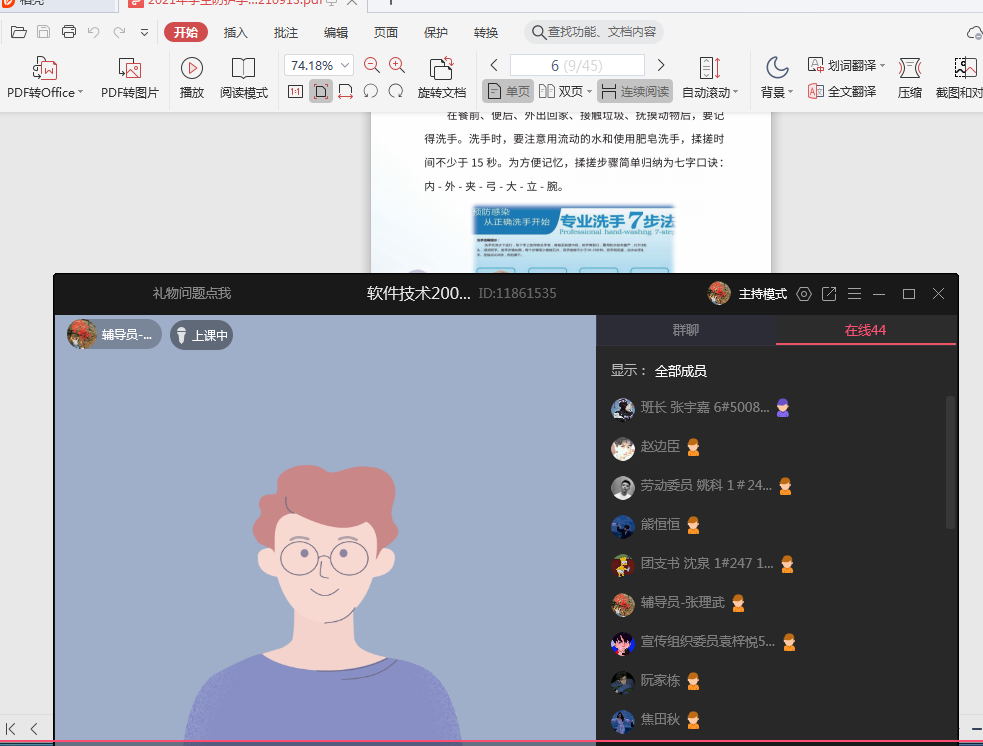Click the PDF转图片 icon
Viewport: 983px width, 746px height.
tap(129, 69)
